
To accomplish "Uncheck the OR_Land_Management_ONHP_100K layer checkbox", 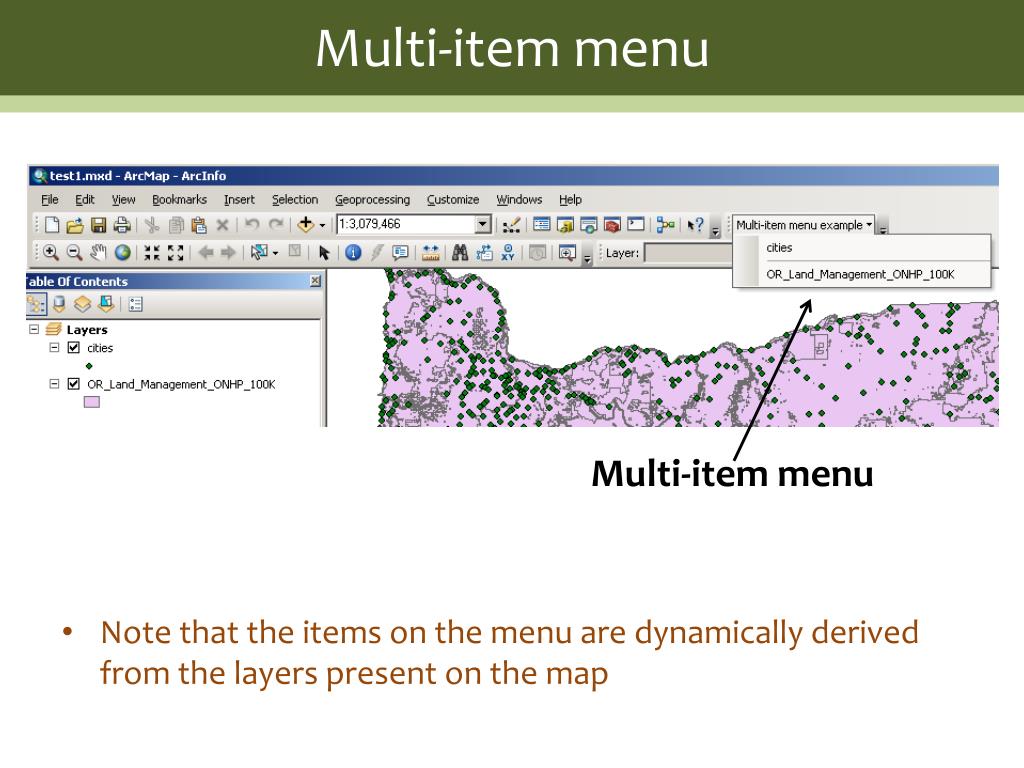I will tap(73, 384).
